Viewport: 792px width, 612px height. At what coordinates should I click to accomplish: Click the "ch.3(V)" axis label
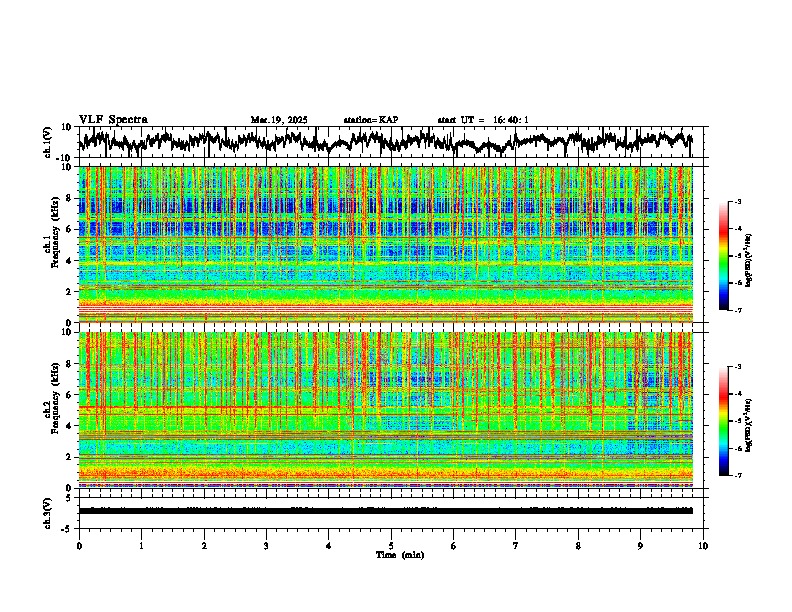48,514
